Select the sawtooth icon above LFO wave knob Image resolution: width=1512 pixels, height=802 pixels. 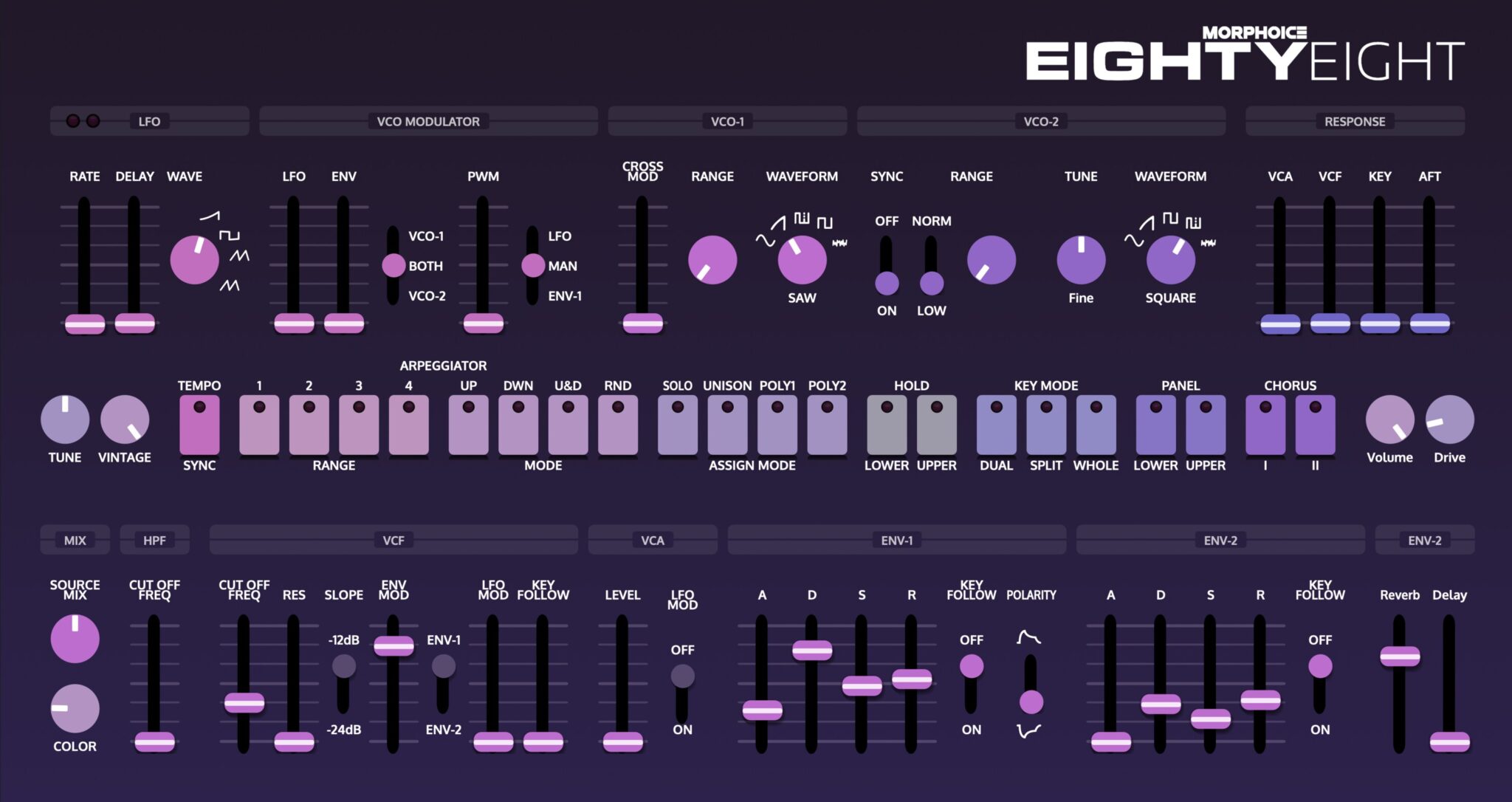[x=210, y=216]
